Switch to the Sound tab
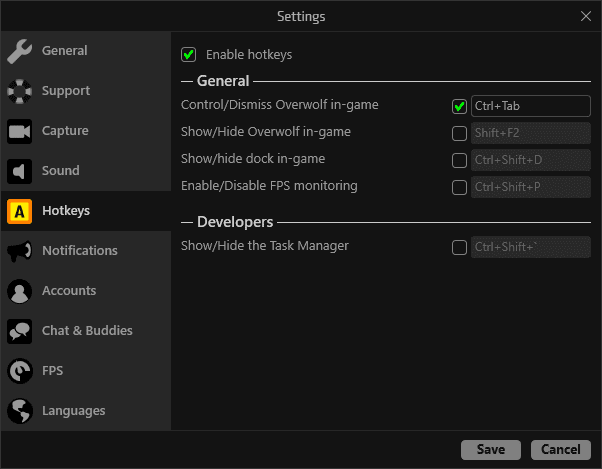The image size is (602, 469). 86,171
